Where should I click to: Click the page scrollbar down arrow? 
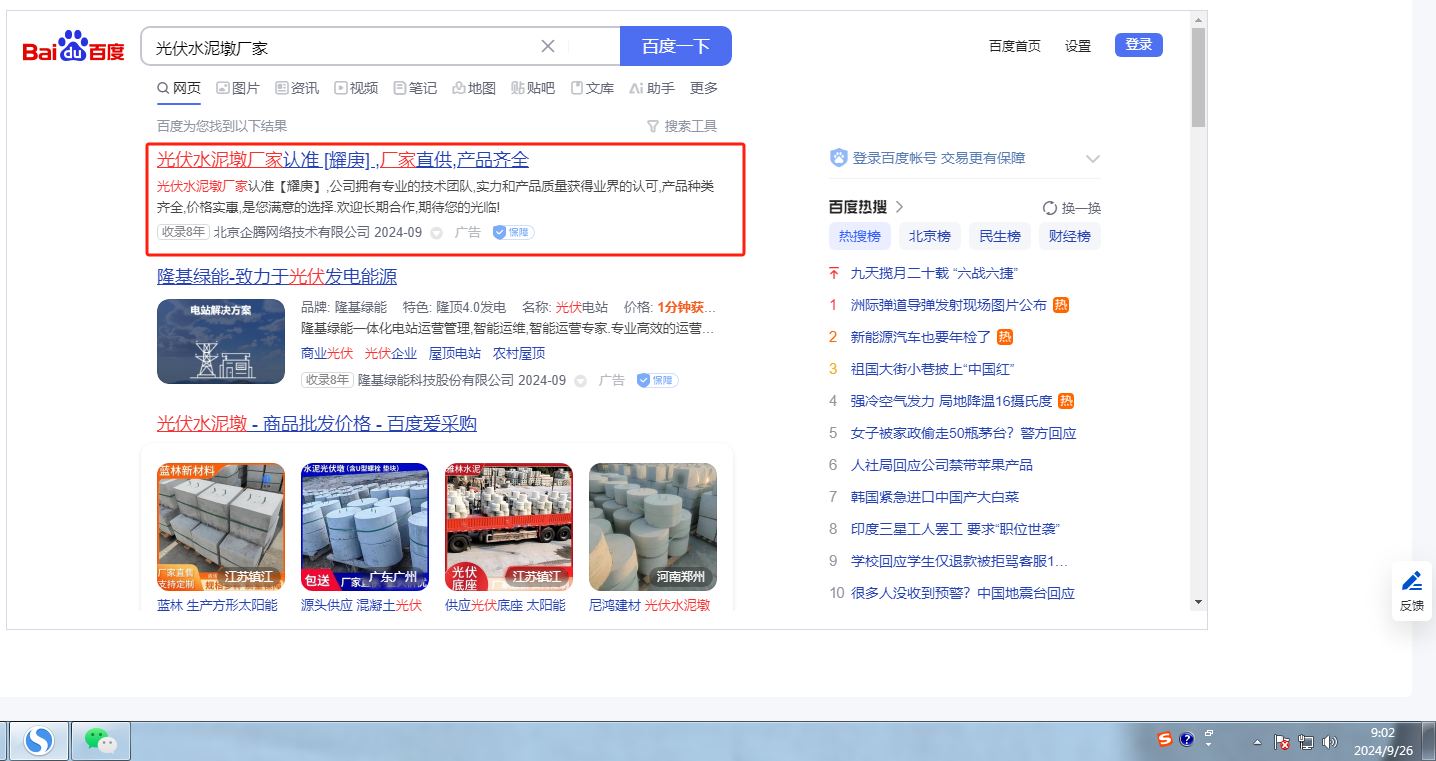tap(1198, 602)
